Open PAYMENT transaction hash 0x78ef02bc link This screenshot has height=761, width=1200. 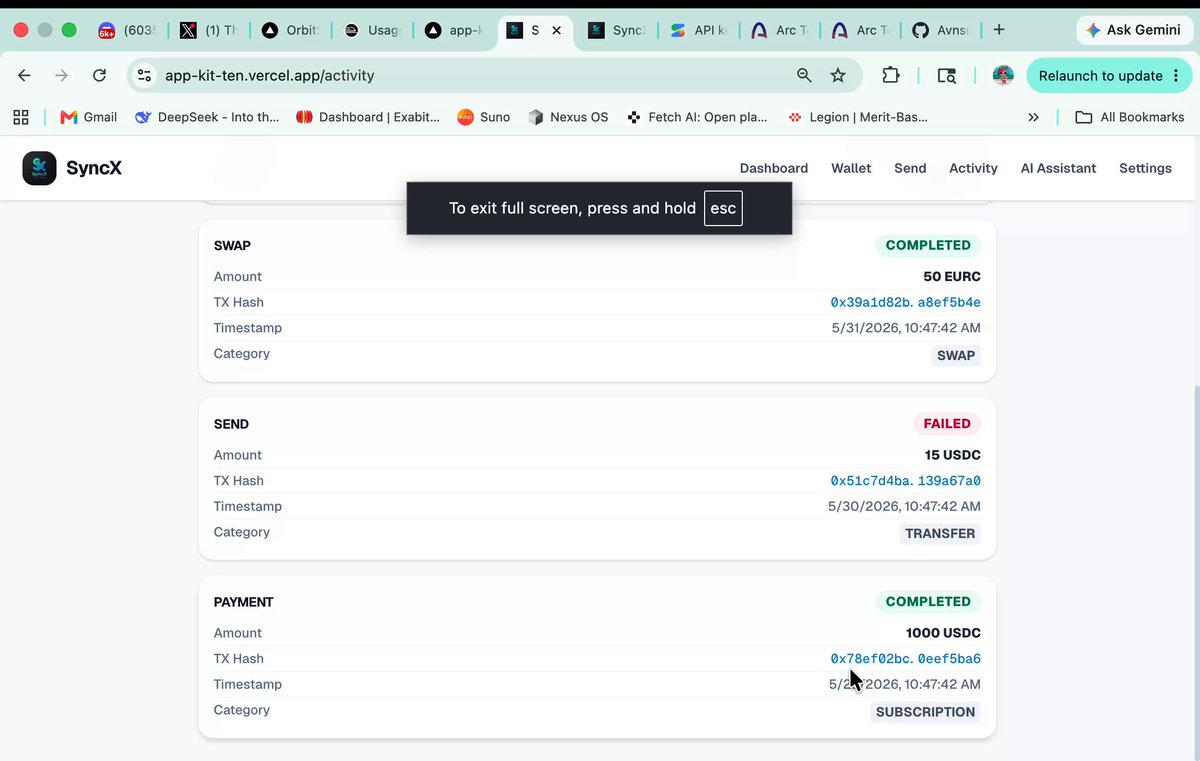(905, 659)
